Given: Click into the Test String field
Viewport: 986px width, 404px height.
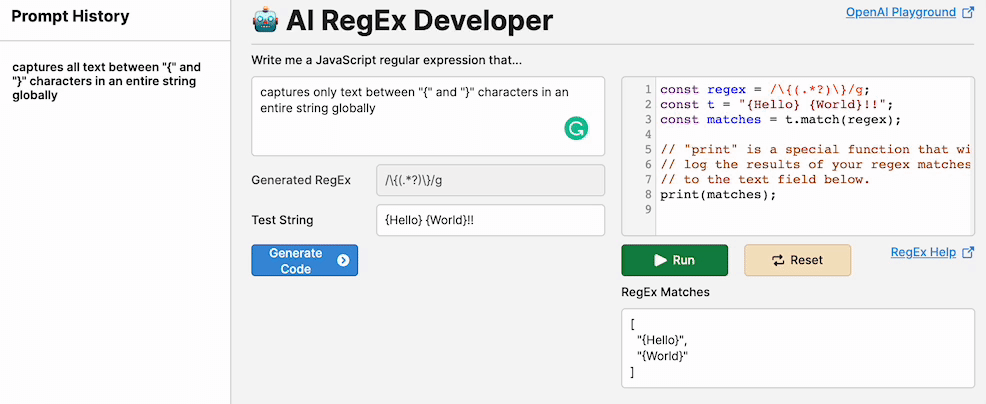Looking at the screenshot, I should 490,220.
